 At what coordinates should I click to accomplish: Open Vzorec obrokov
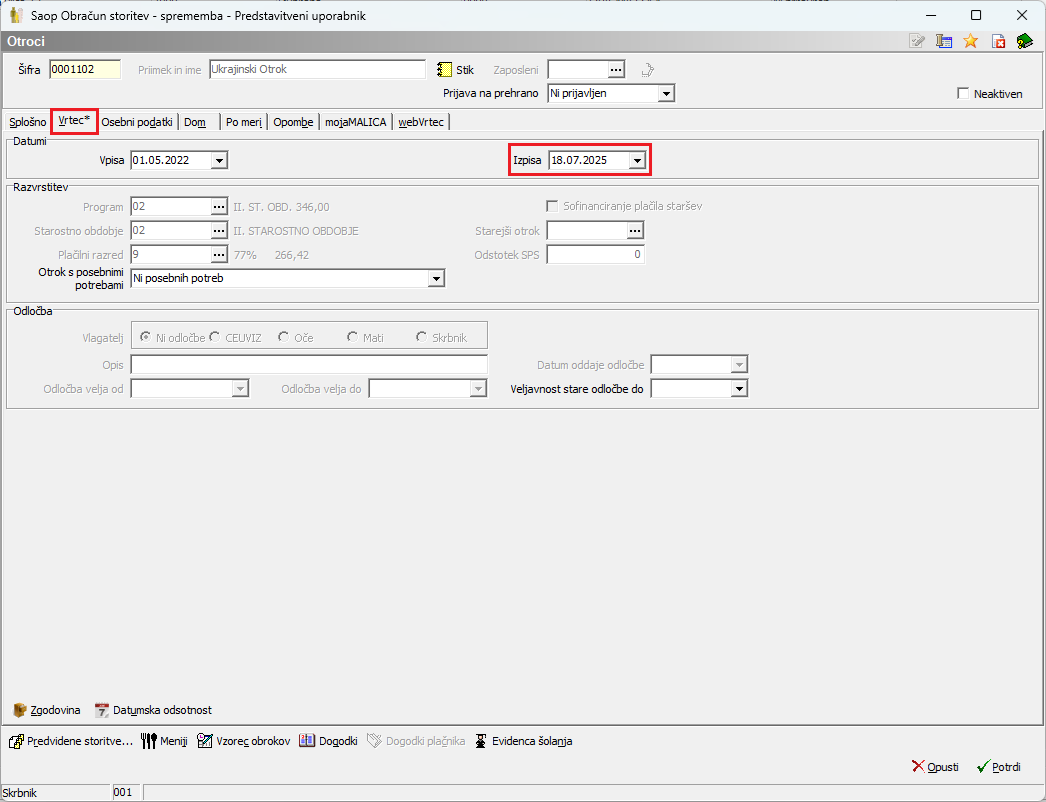coord(243,741)
